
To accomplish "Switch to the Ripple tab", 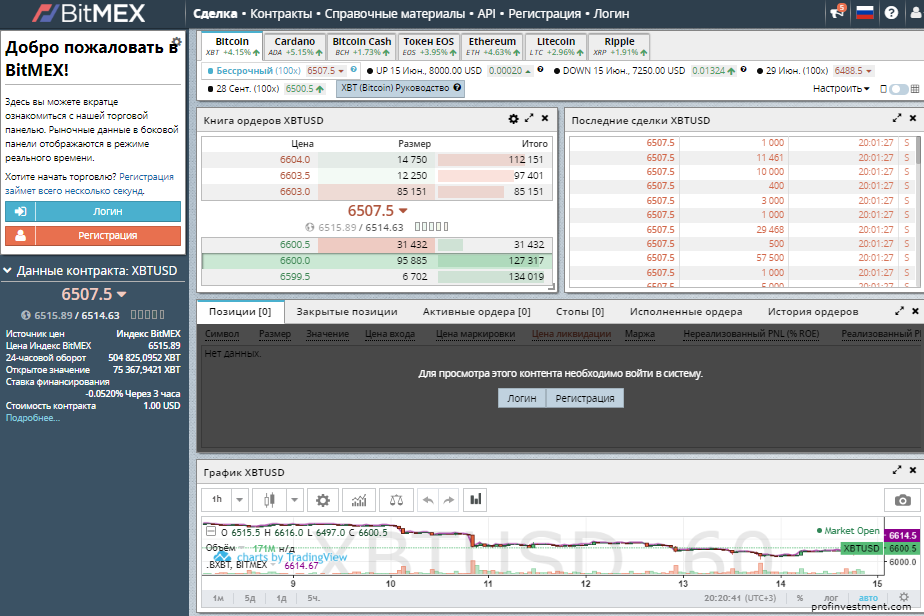I will (x=619, y=46).
